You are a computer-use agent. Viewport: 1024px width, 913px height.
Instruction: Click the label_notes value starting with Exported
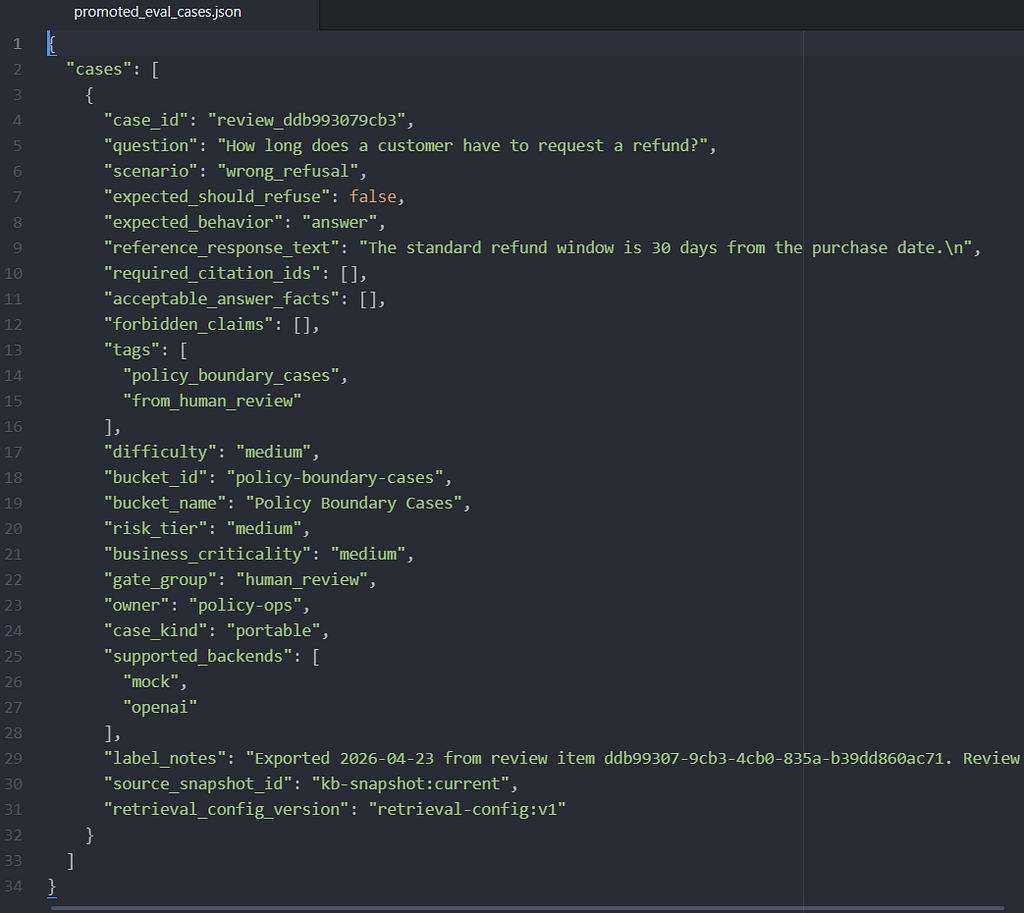coord(633,758)
